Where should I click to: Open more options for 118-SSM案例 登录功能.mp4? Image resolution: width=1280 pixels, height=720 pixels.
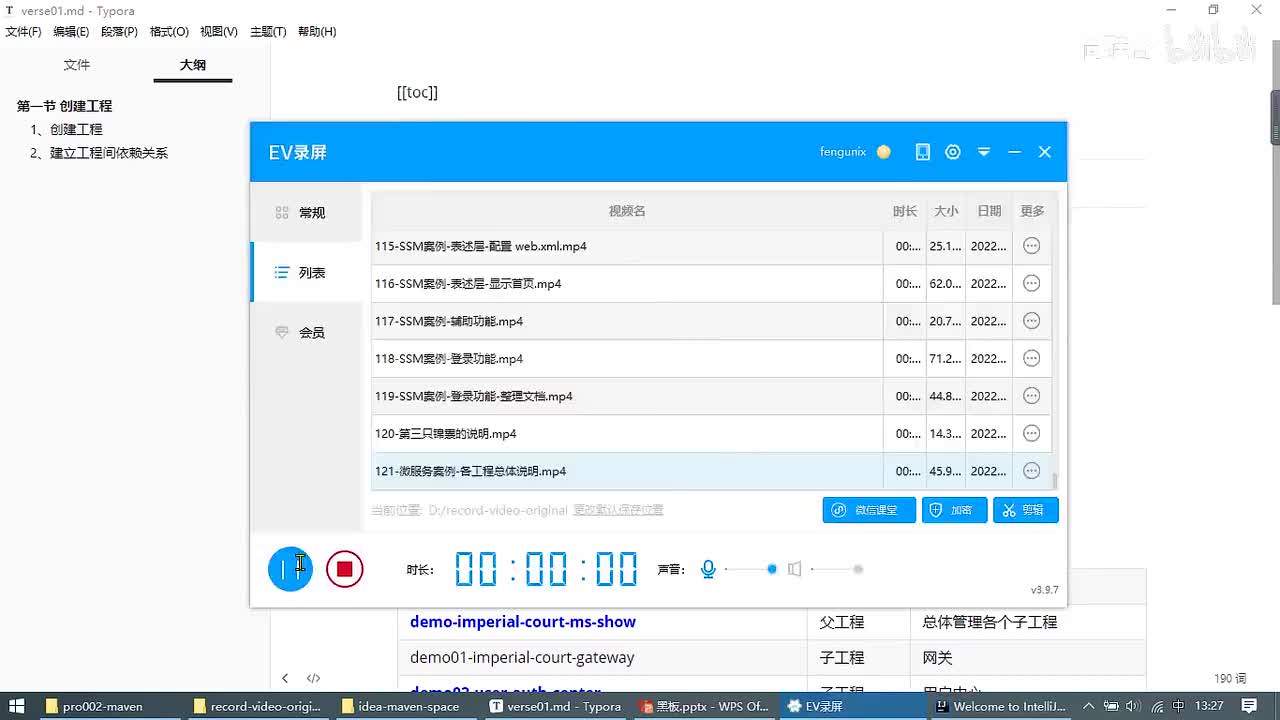click(x=1032, y=358)
